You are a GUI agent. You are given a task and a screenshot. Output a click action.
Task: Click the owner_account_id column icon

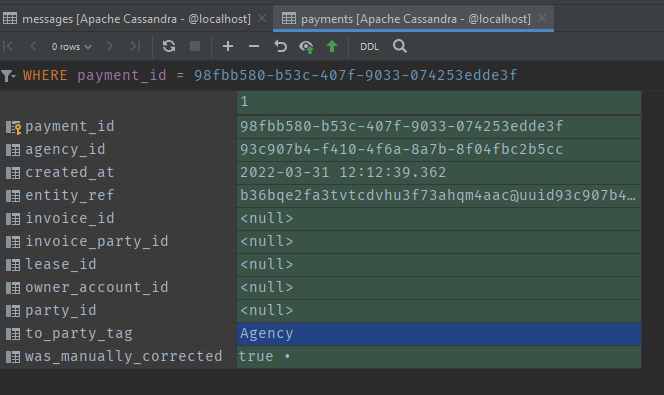(x=13, y=288)
